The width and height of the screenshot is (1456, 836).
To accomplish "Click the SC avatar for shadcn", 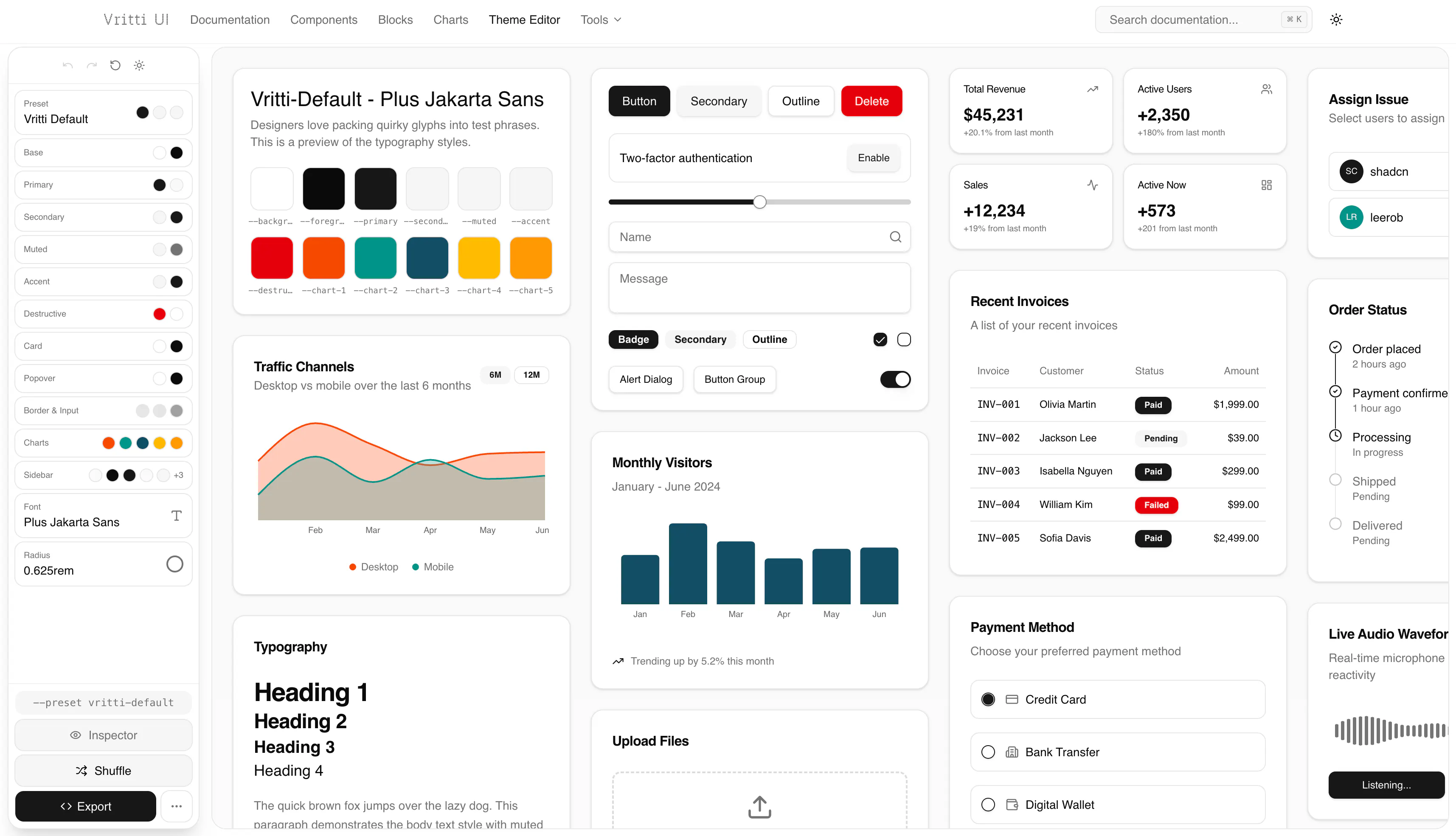I will tap(1351, 171).
